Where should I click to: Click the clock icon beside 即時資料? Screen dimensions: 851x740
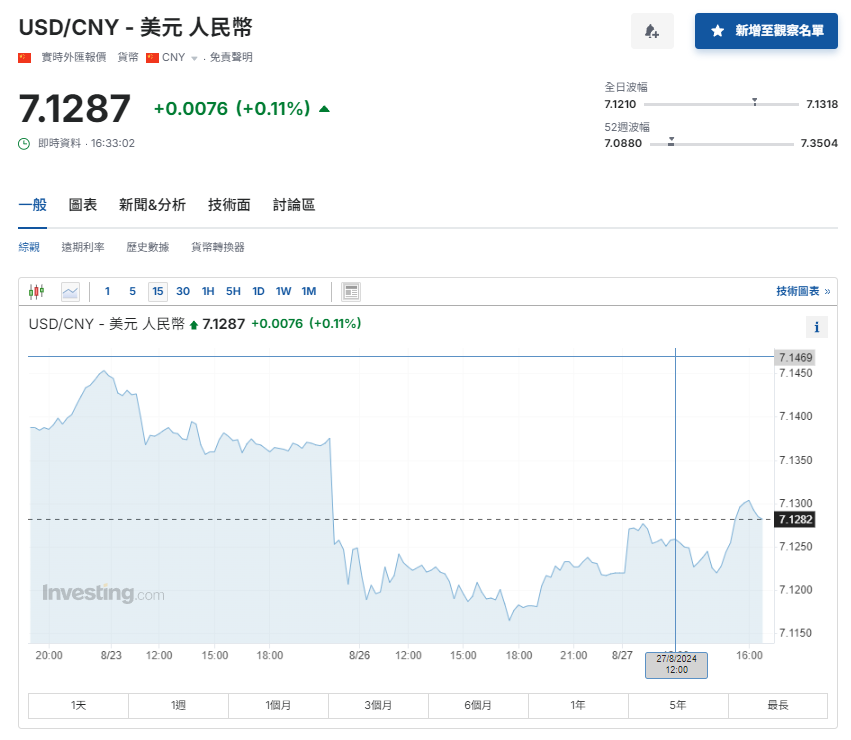[x=25, y=144]
